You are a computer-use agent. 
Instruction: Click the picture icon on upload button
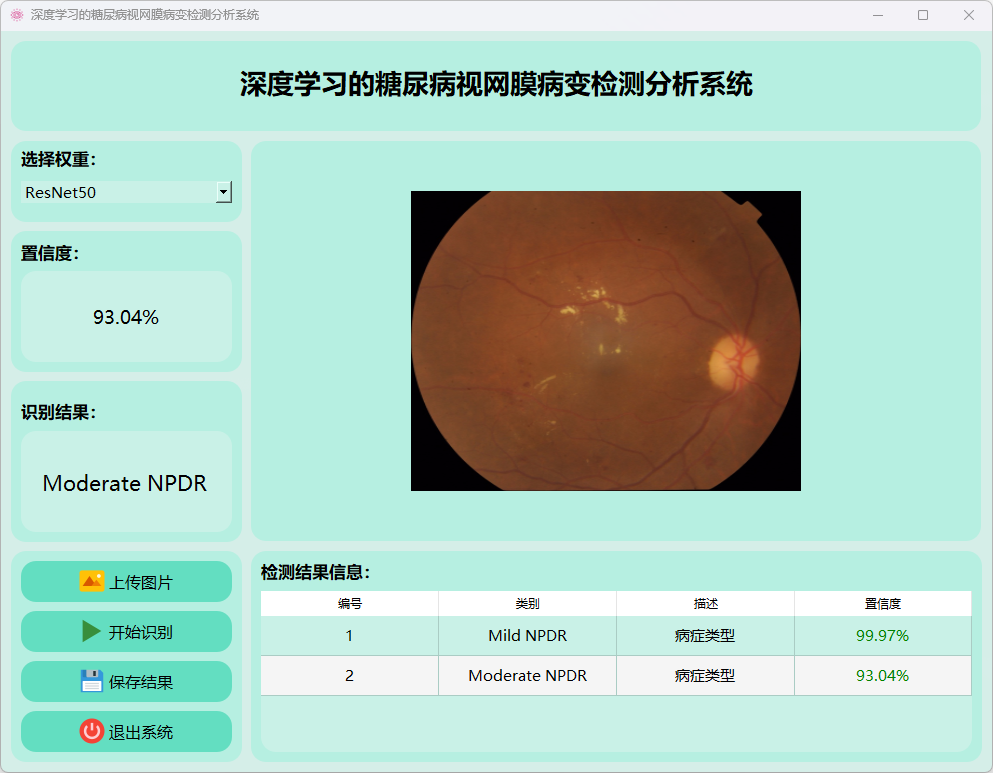click(91, 581)
